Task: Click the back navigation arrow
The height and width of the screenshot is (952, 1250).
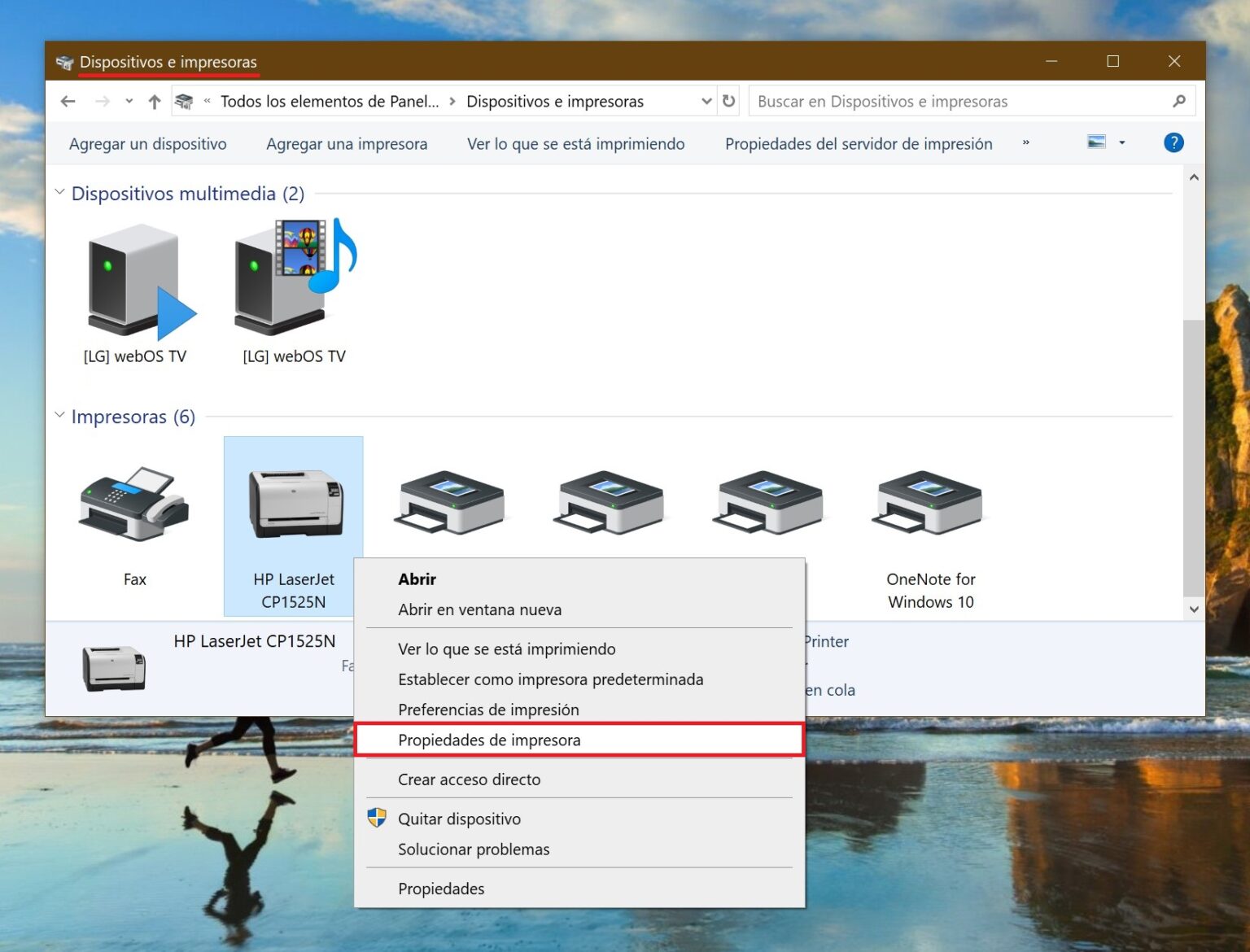Action: [x=68, y=101]
